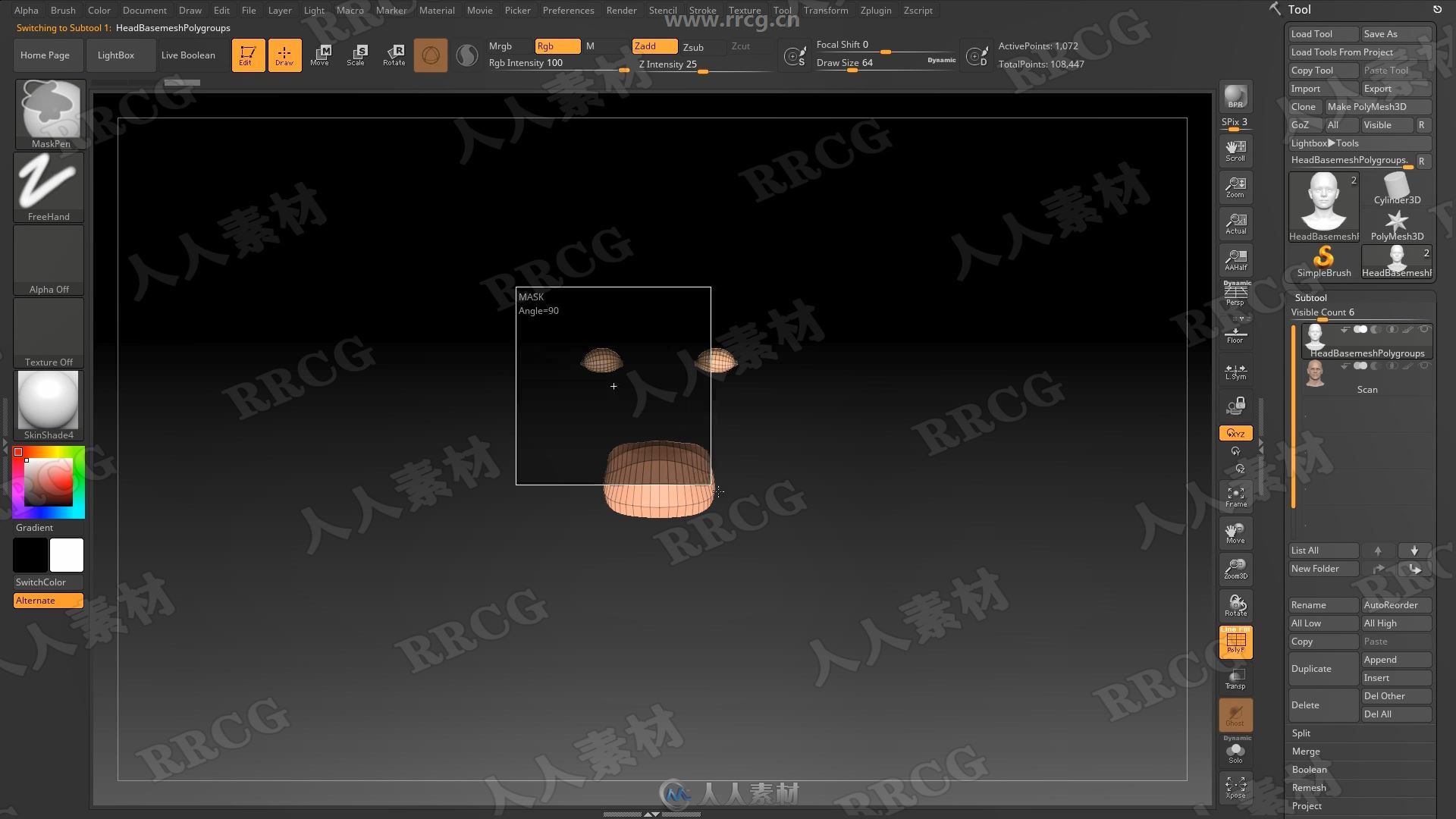Click the BPR render button
Image resolution: width=1456 pixels, height=819 pixels.
[x=1235, y=96]
